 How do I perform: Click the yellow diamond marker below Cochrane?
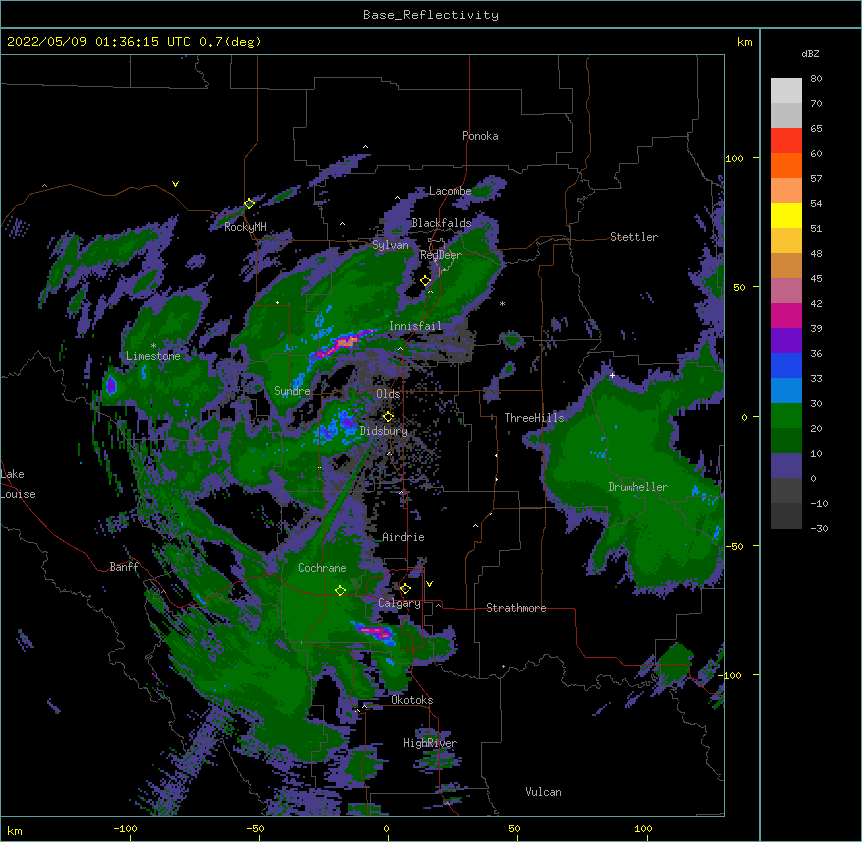click(x=340, y=590)
